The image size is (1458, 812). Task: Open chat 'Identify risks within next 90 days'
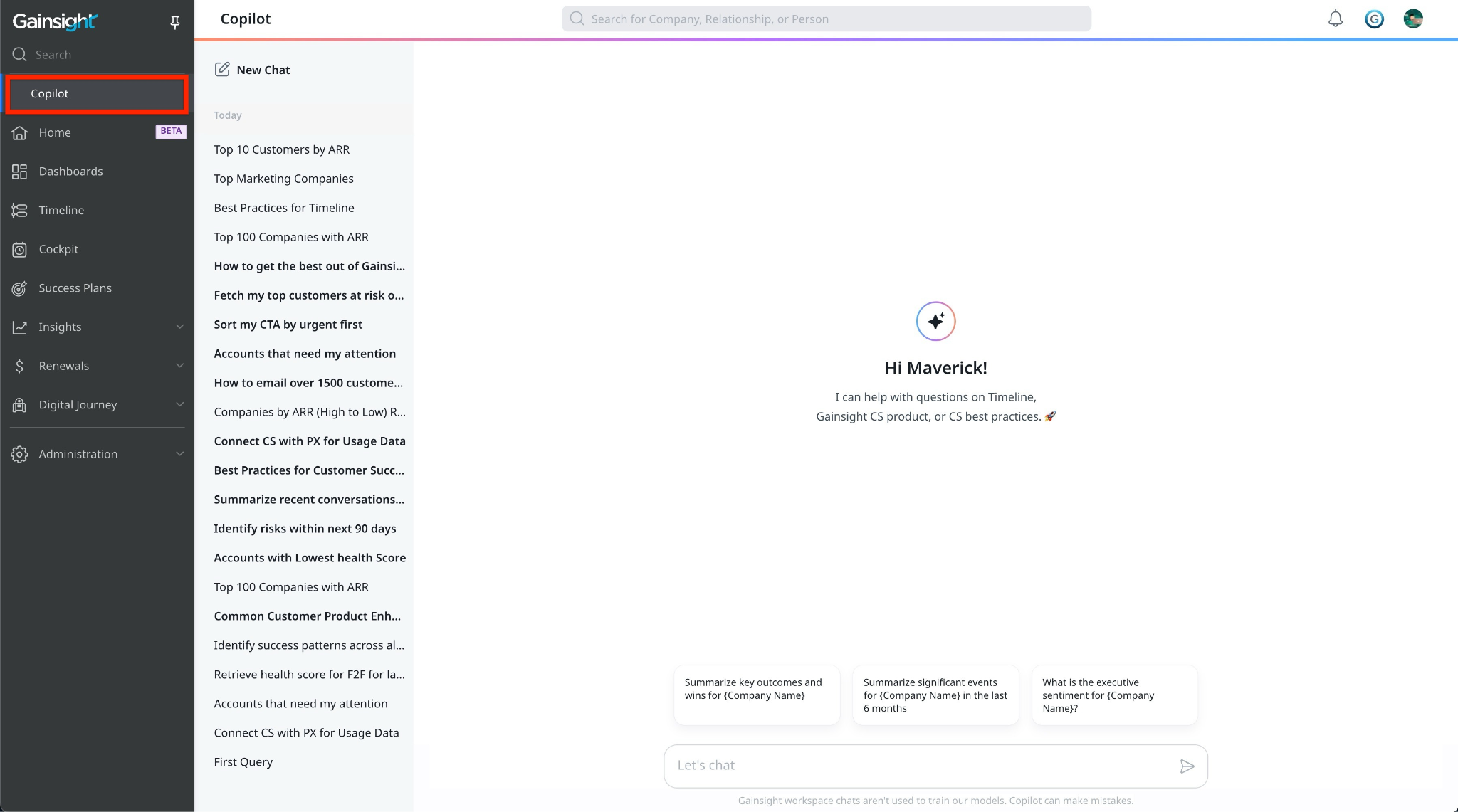pos(305,529)
